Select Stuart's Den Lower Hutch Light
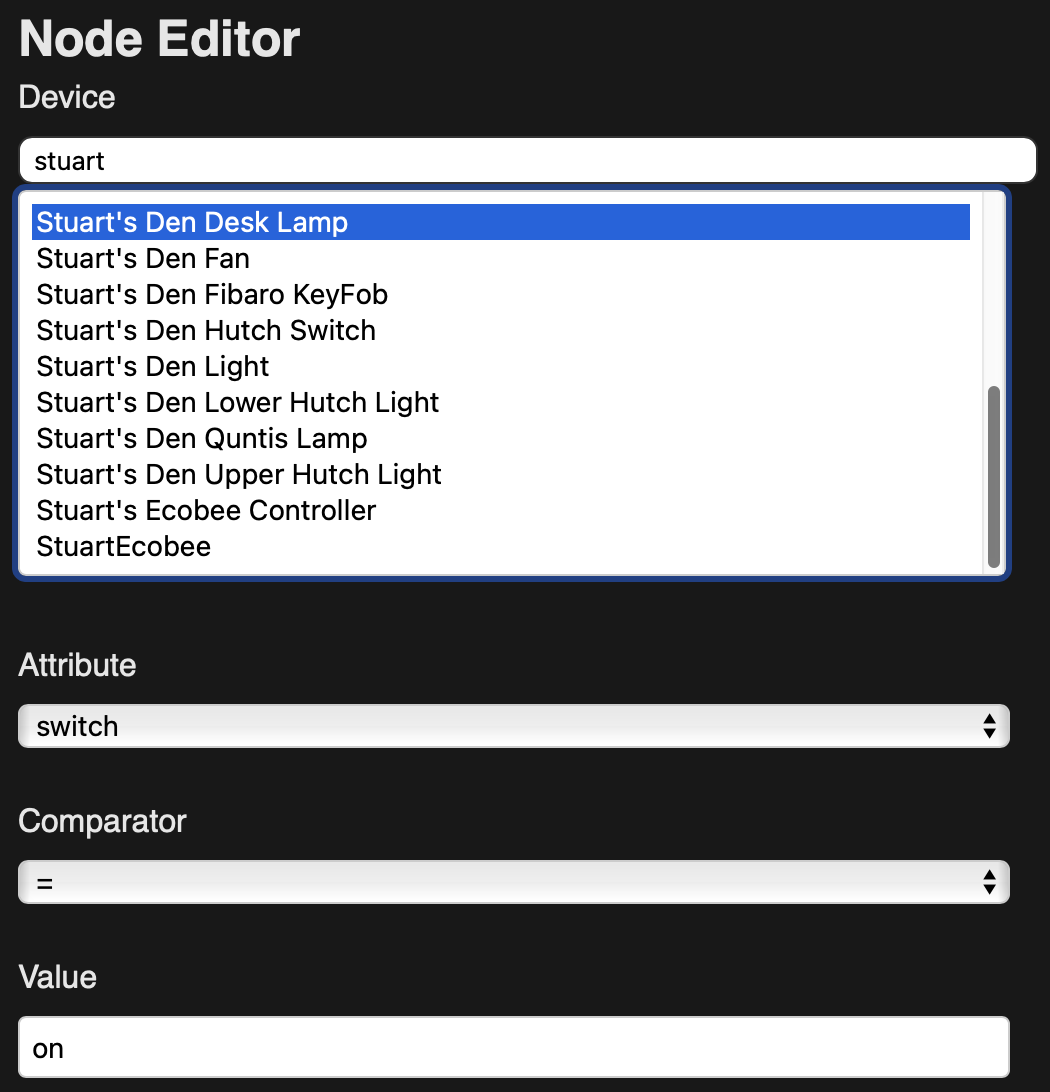This screenshot has height=1092, width=1050. coord(238,403)
